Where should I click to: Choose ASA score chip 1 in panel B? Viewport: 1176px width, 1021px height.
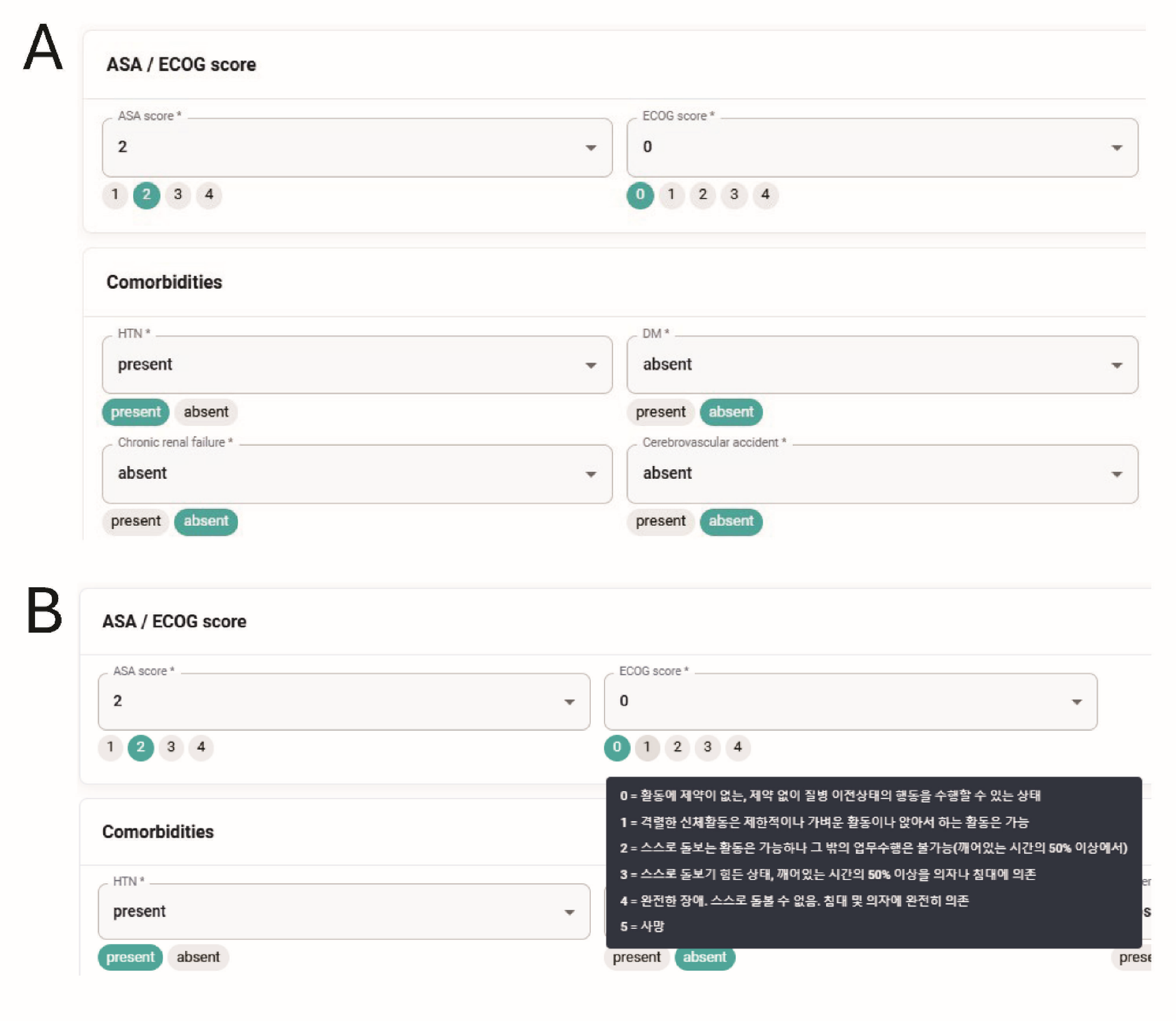click(x=110, y=747)
